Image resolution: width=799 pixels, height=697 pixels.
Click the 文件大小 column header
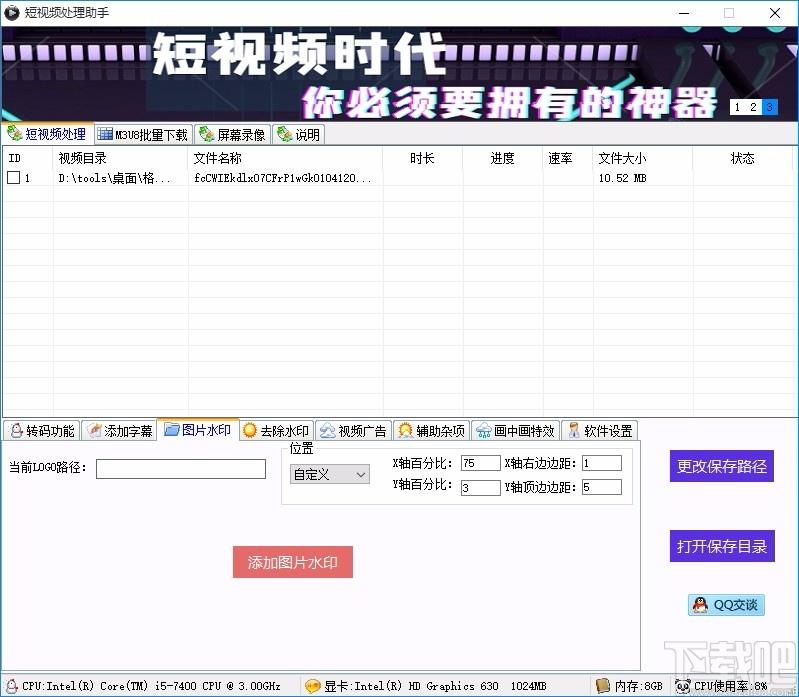tap(643, 158)
